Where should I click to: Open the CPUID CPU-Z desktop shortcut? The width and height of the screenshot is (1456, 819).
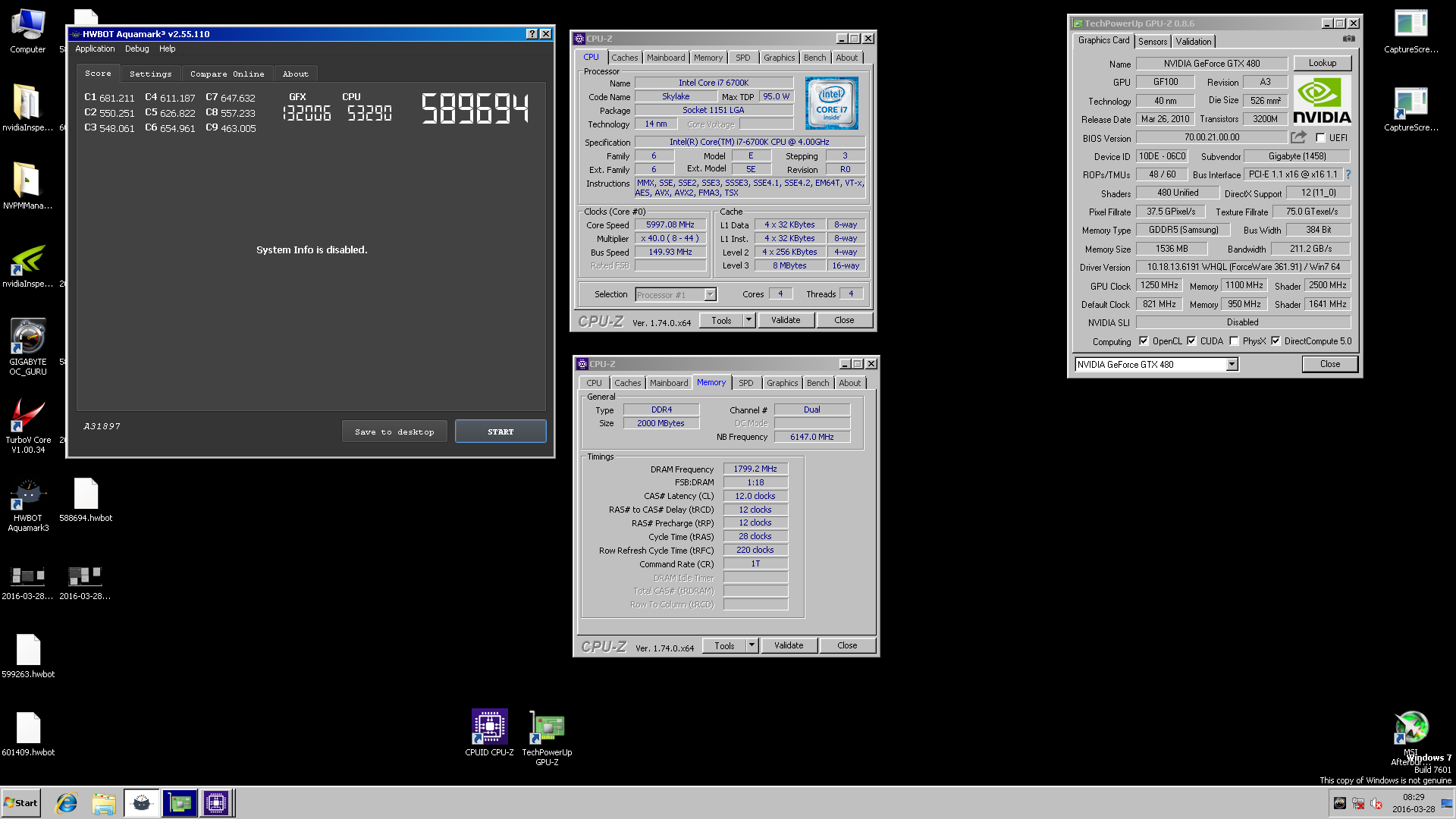coord(489,733)
